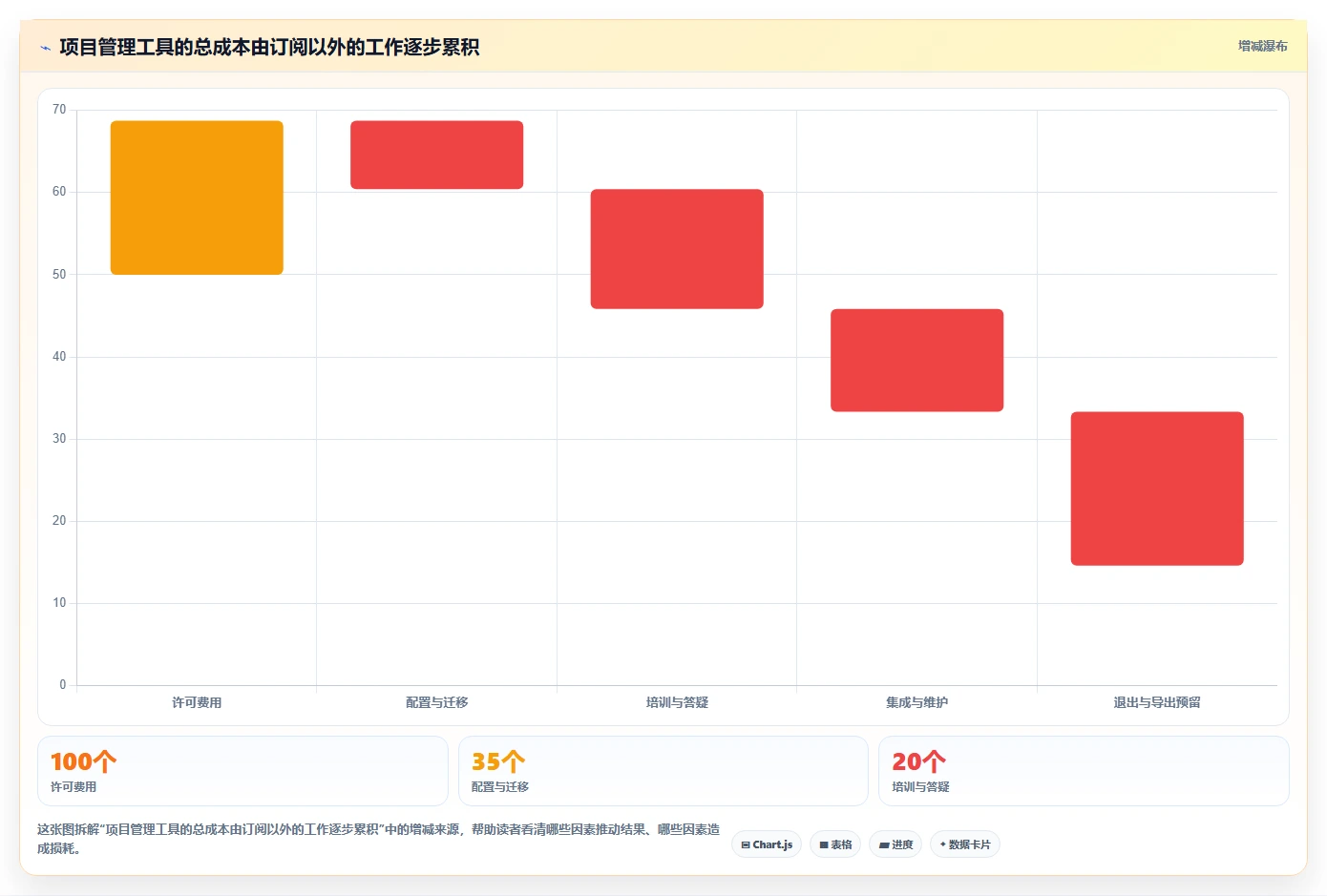Viewport: 1327px width, 896px height.
Task: Click the y-axis value 40
Action: tap(59, 357)
